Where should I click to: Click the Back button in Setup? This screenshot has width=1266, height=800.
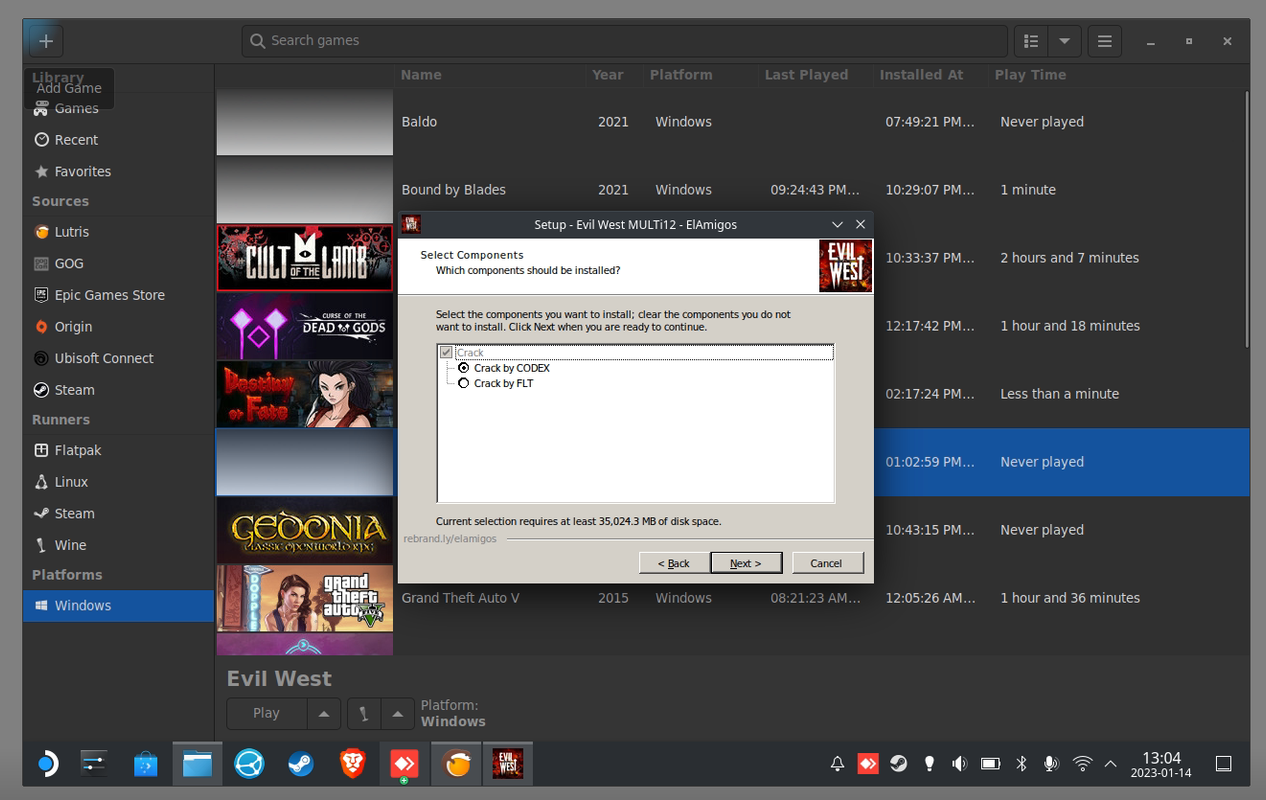click(x=674, y=563)
